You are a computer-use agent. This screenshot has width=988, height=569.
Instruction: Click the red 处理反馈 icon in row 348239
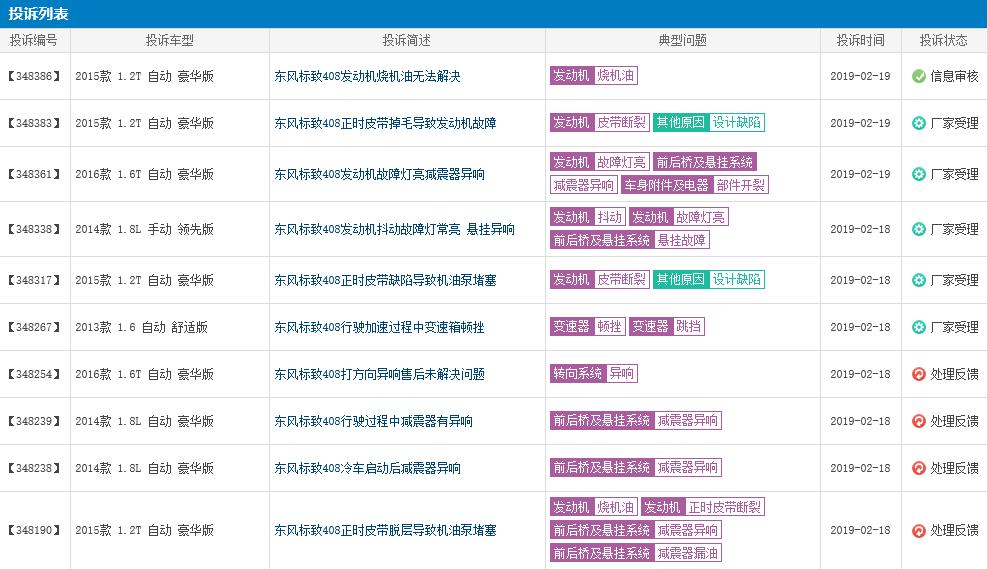919,421
